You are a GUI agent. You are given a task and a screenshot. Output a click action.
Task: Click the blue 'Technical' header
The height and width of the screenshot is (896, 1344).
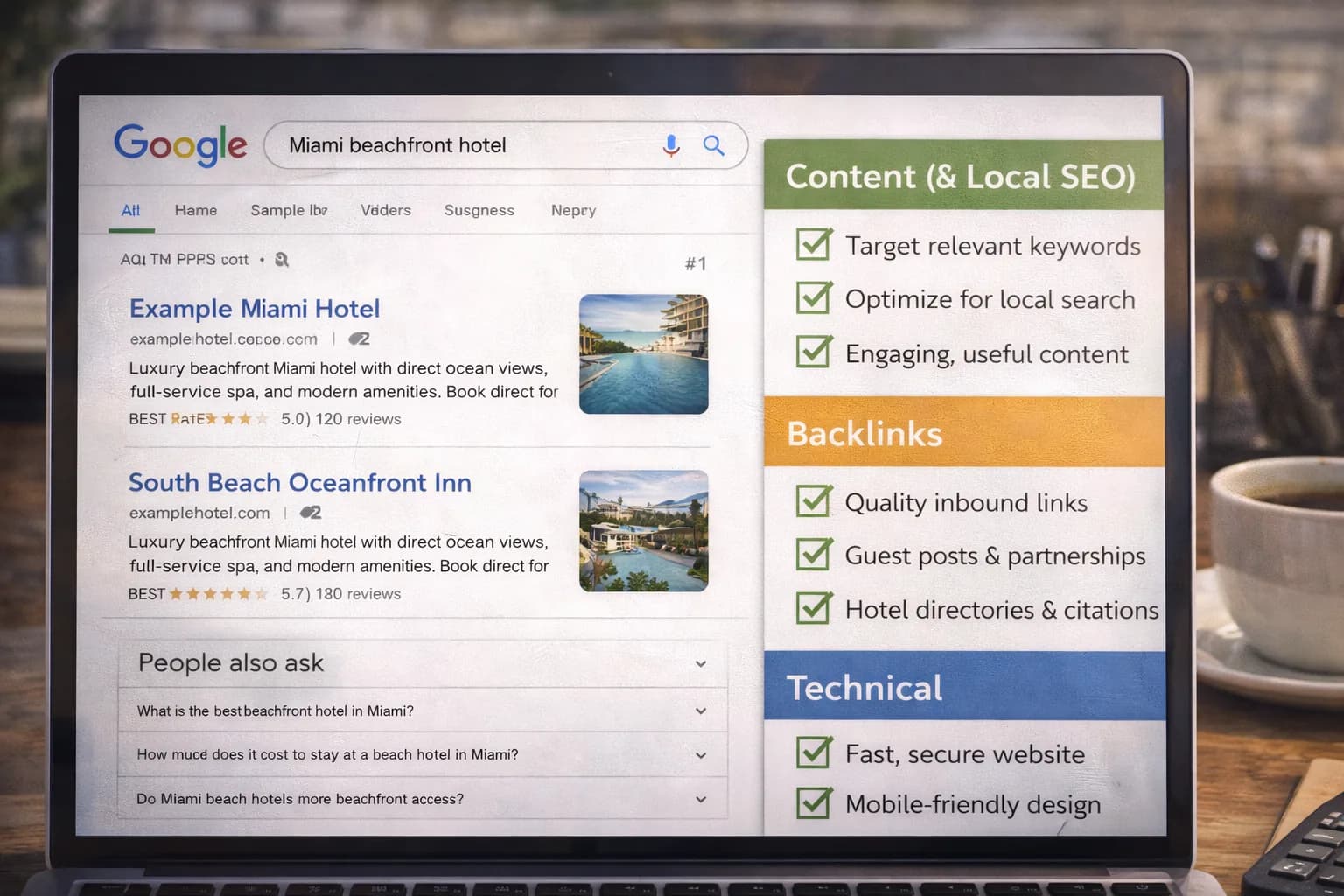pos(965,686)
